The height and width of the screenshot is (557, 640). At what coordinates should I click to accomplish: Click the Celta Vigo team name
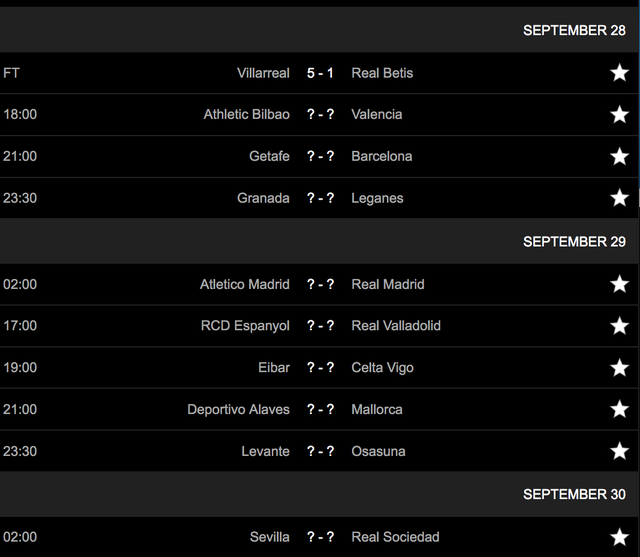[x=383, y=367]
